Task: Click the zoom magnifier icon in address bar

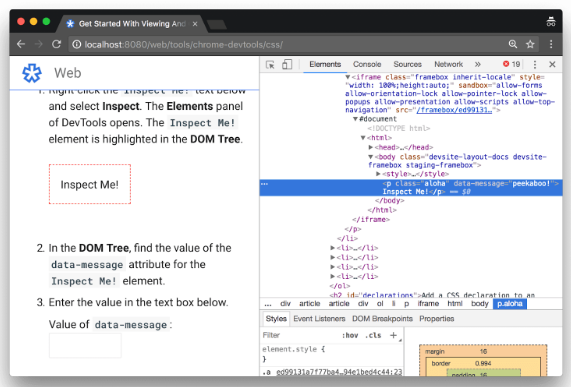Action: [513, 44]
